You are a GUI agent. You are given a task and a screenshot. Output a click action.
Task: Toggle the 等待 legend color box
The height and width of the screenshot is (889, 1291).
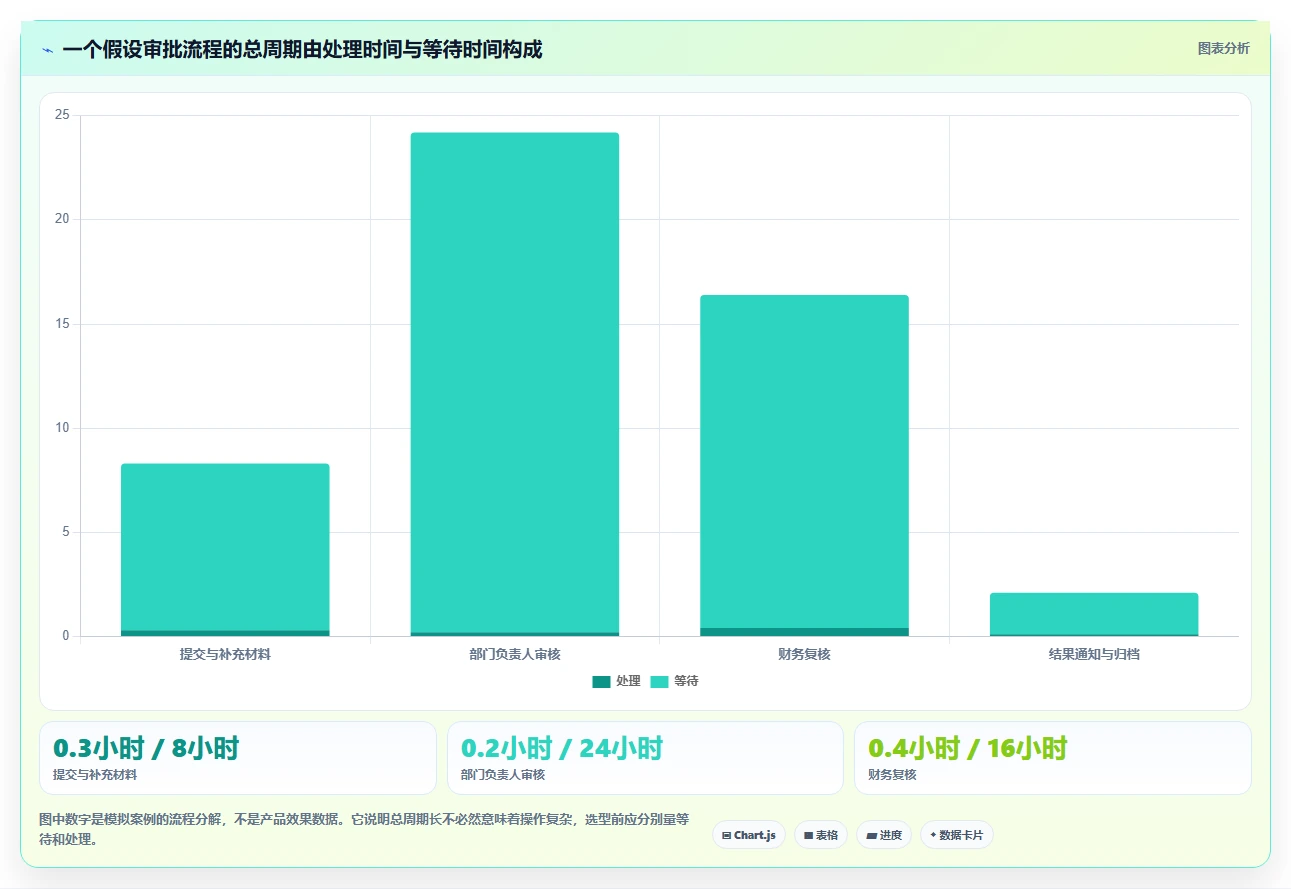[659, 681]
